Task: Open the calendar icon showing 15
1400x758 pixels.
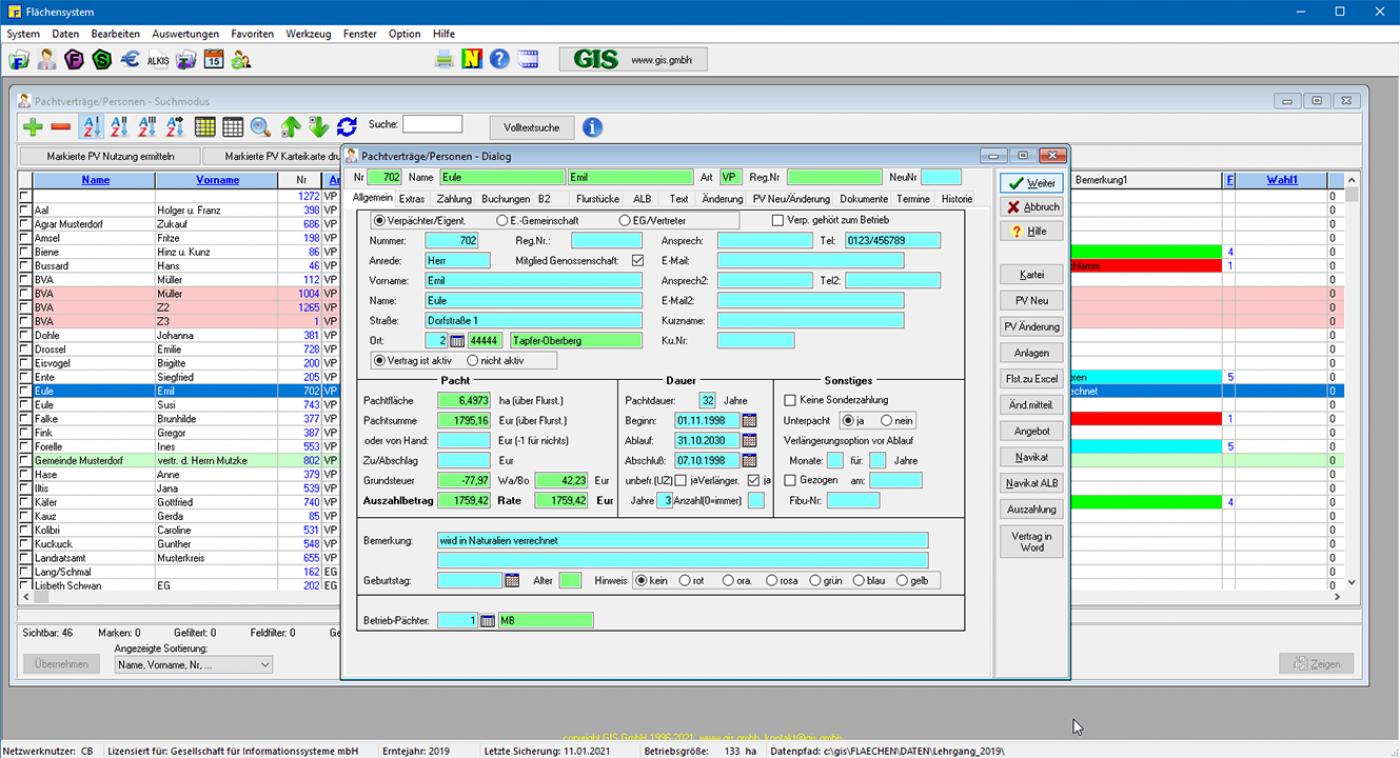Action: [x=213, y=60]
